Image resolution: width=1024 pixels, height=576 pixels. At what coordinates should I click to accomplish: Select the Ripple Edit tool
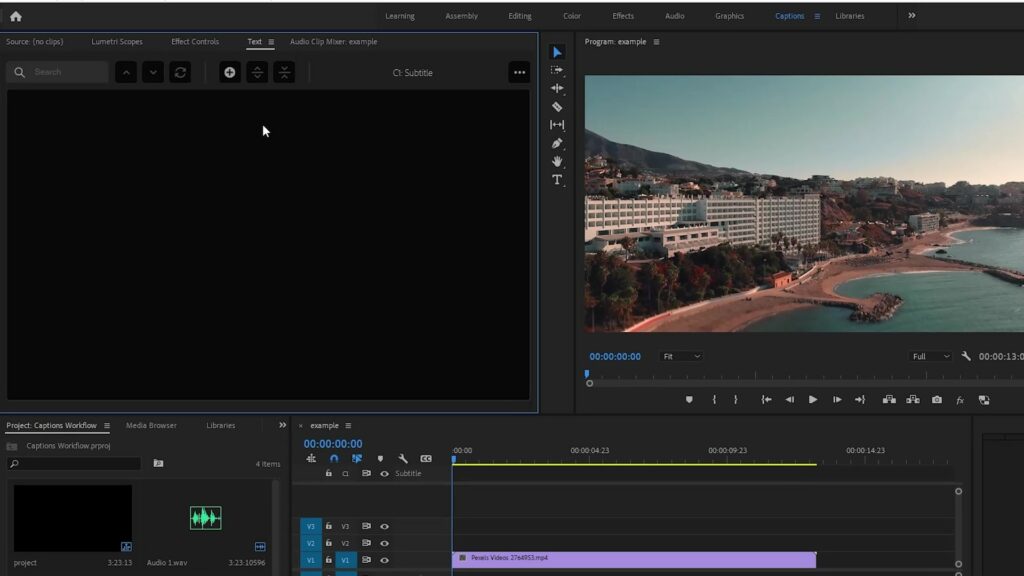point(557,88)
